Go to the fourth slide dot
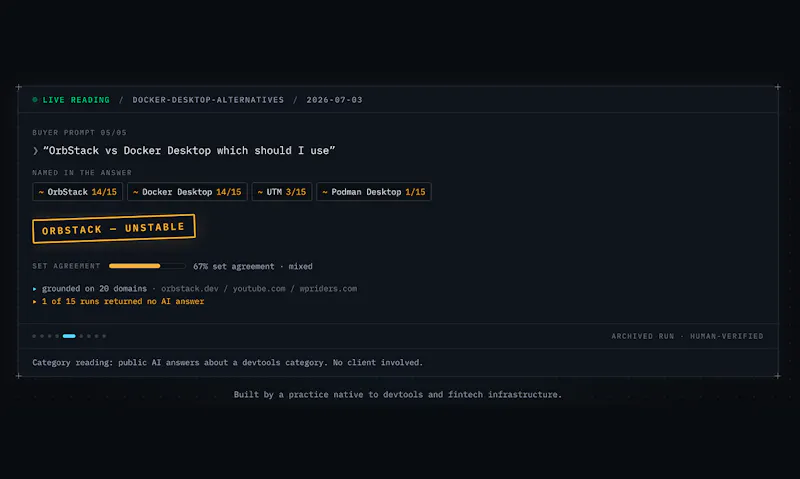800x479 pixels. pyautogui.click(x=57, y=336)
